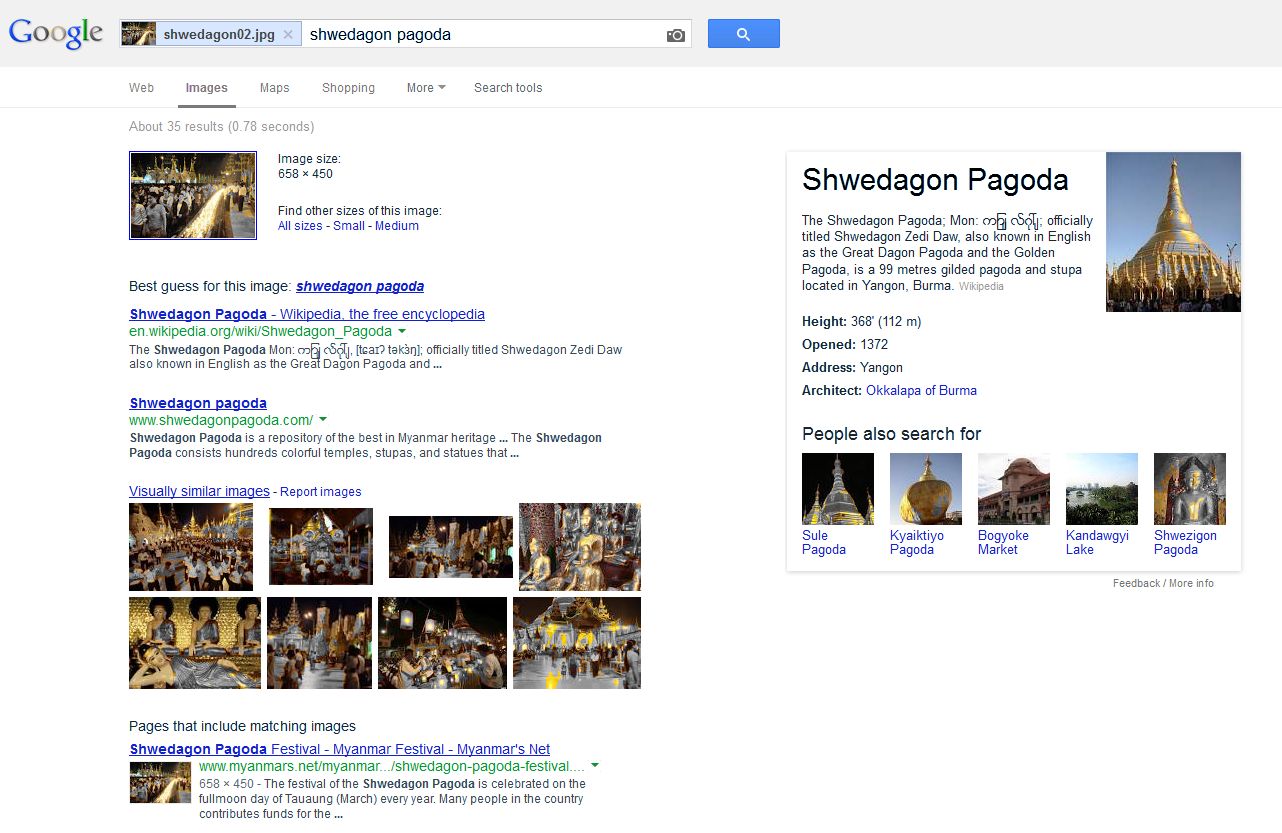
Task: Switch to the Maps tab
Action: [274, 88]
